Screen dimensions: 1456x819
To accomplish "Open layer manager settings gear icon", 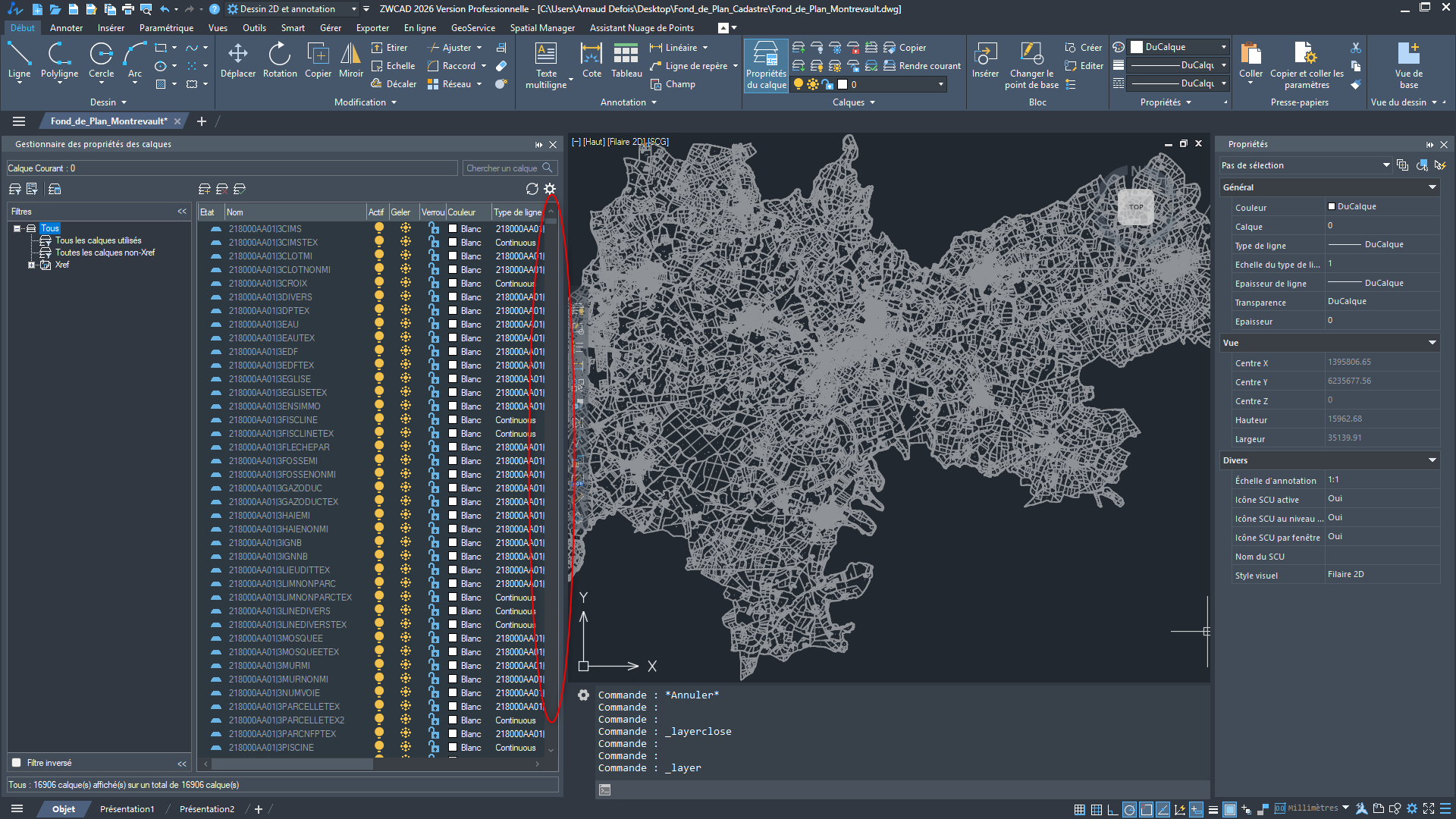I will tap(550, 189).
